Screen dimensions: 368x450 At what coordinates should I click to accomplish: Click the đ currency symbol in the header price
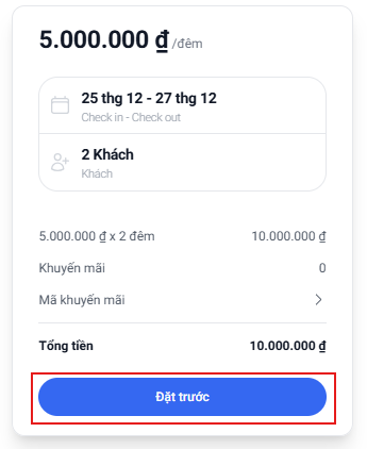[162, 41]
